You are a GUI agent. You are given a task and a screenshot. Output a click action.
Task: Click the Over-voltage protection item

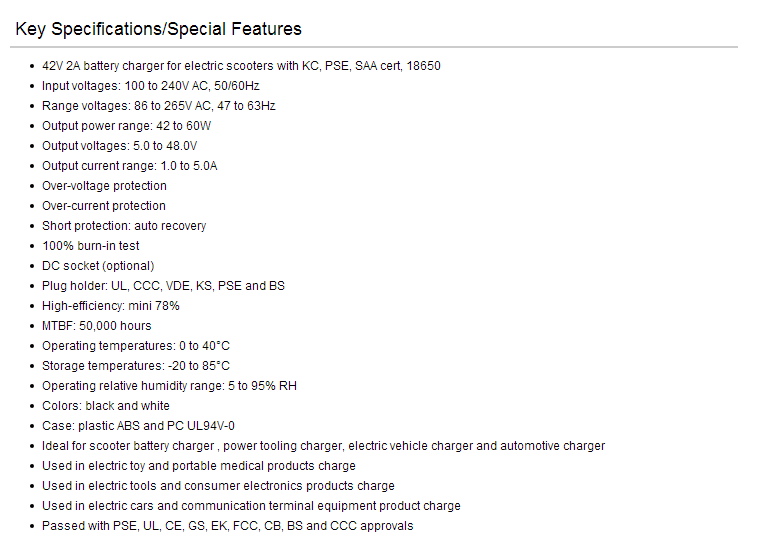(x=105, y=186)
